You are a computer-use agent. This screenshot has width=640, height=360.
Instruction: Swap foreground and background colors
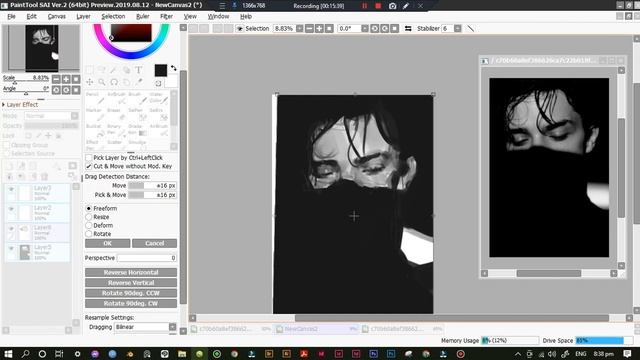(x=173, y=68)
